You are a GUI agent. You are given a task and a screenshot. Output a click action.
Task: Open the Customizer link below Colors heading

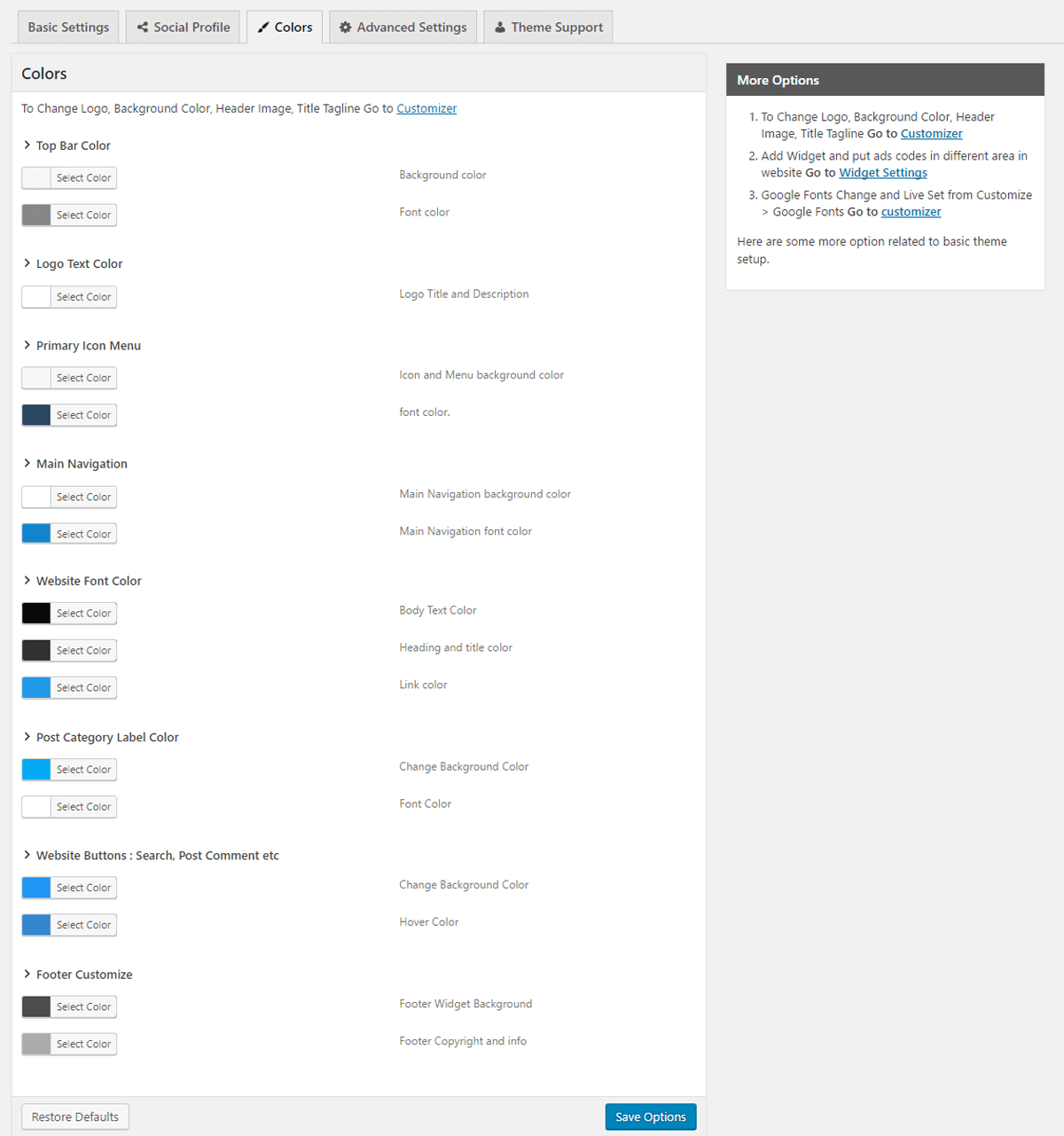(426, 108)
